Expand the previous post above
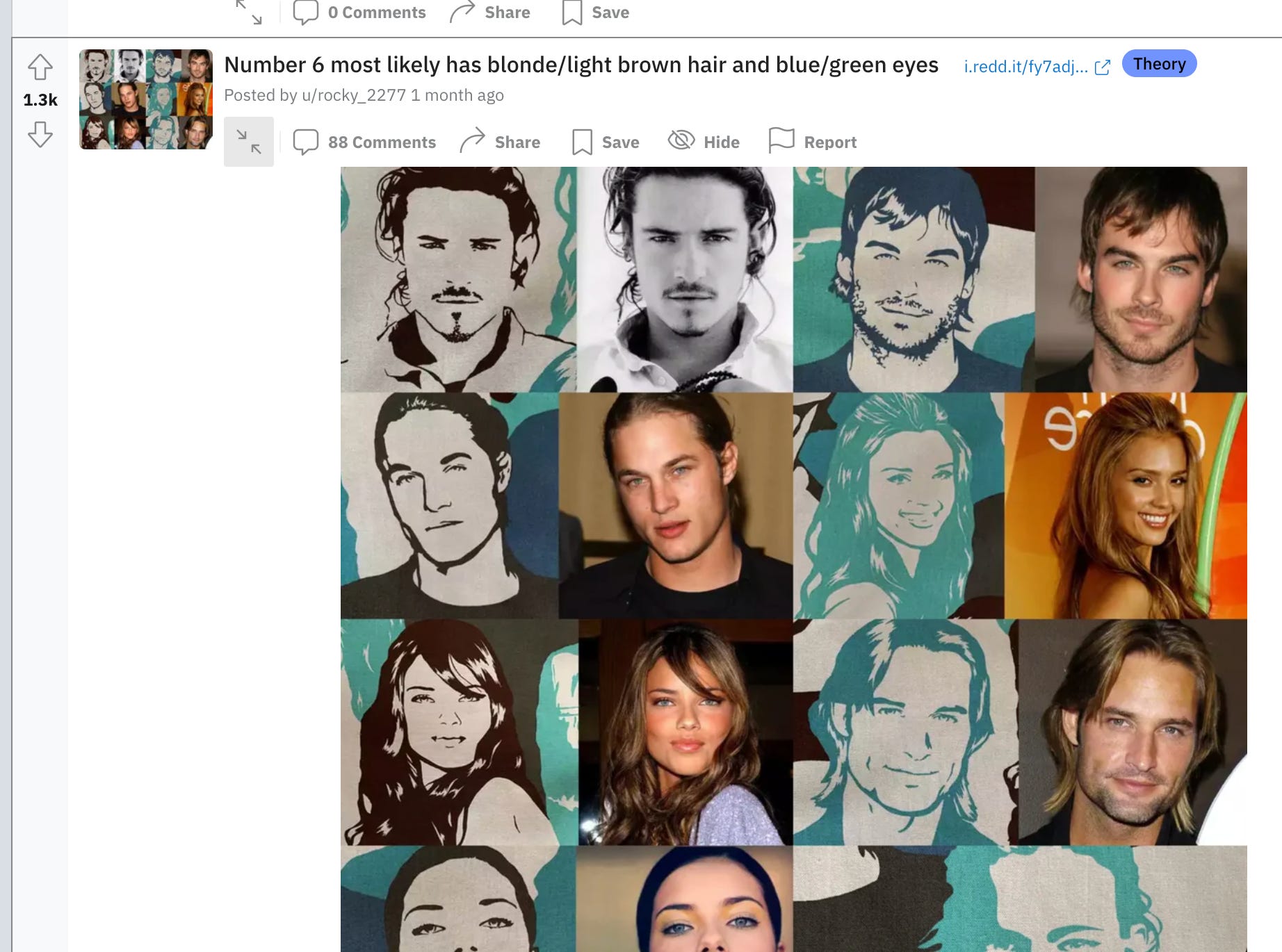The image size is (1282, 952). 249,12
